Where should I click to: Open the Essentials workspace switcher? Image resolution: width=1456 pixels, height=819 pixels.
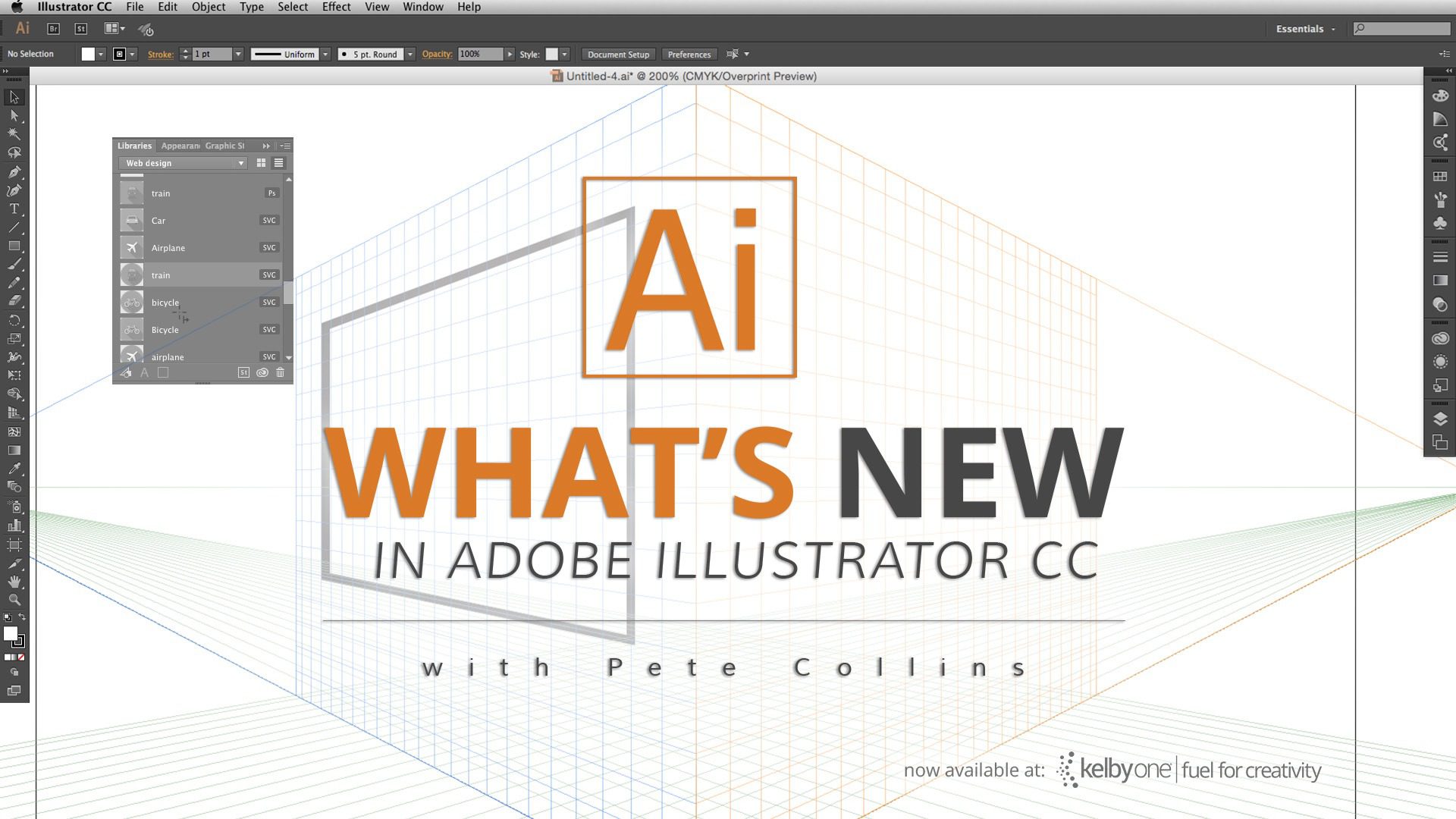pyautogui.click(x=1305, y=29)
